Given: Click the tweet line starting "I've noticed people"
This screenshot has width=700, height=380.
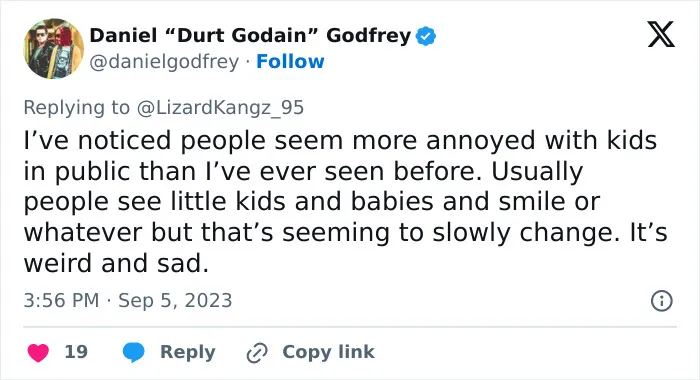Looking at the screenshot, I should 340,141.
